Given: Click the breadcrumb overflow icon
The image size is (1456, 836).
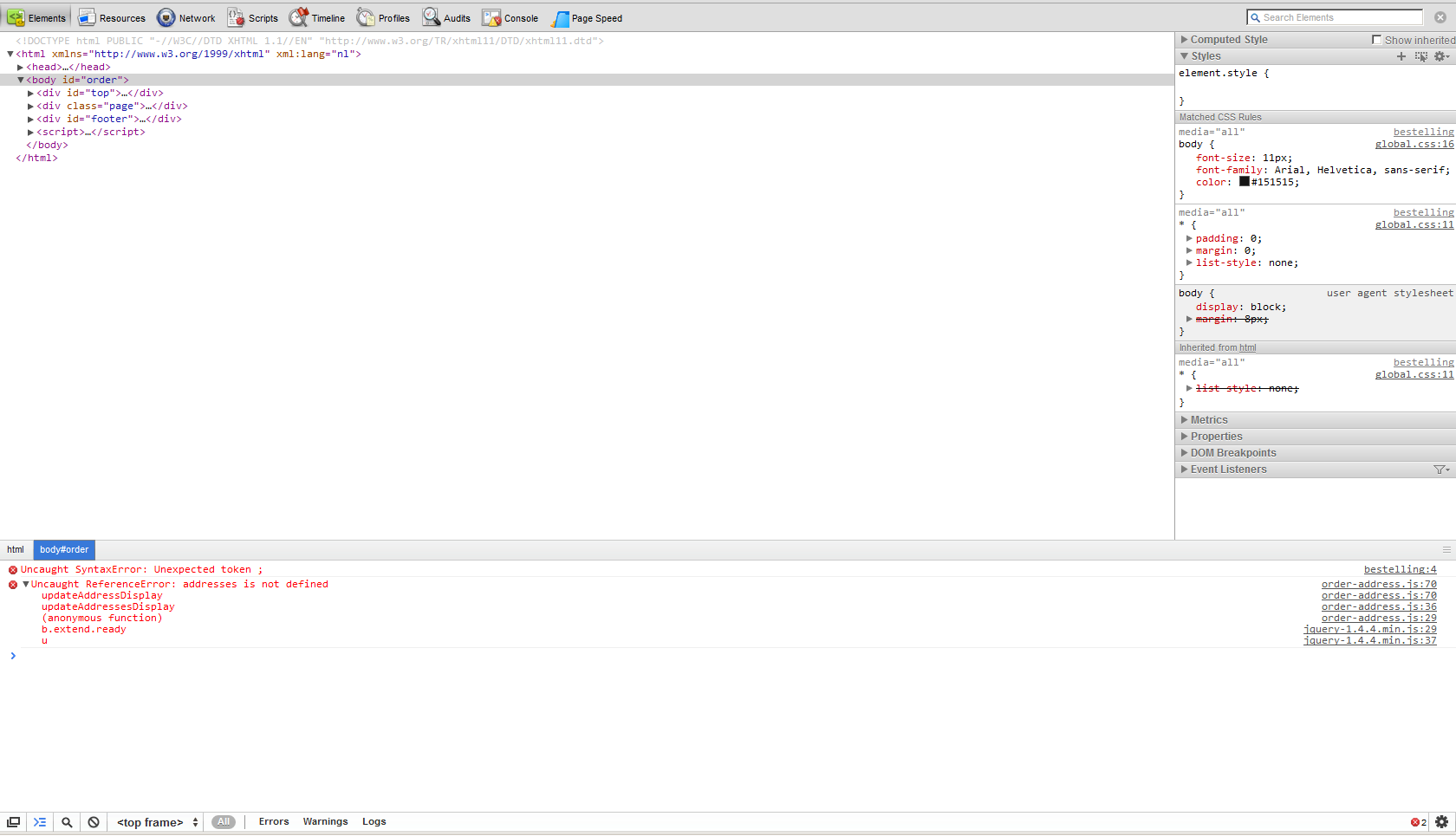Looking at the screenshot, I should [x=1446, y=549].
